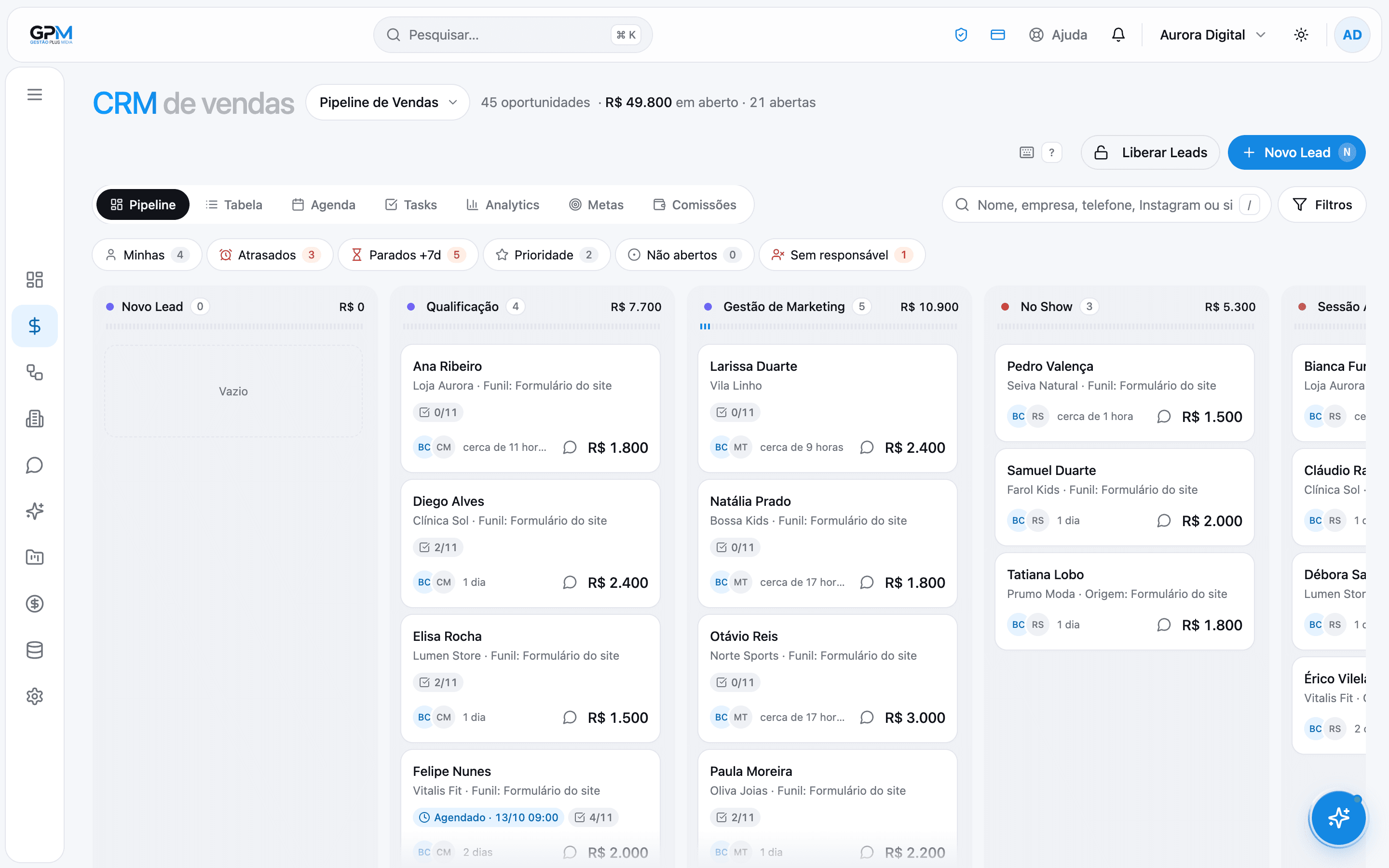Image resolution: width=1389 pixels, height=868 pixels.
Task: Toggle the Prioridade quick filter
Action: pyautogui.click(x=546, y=255)
